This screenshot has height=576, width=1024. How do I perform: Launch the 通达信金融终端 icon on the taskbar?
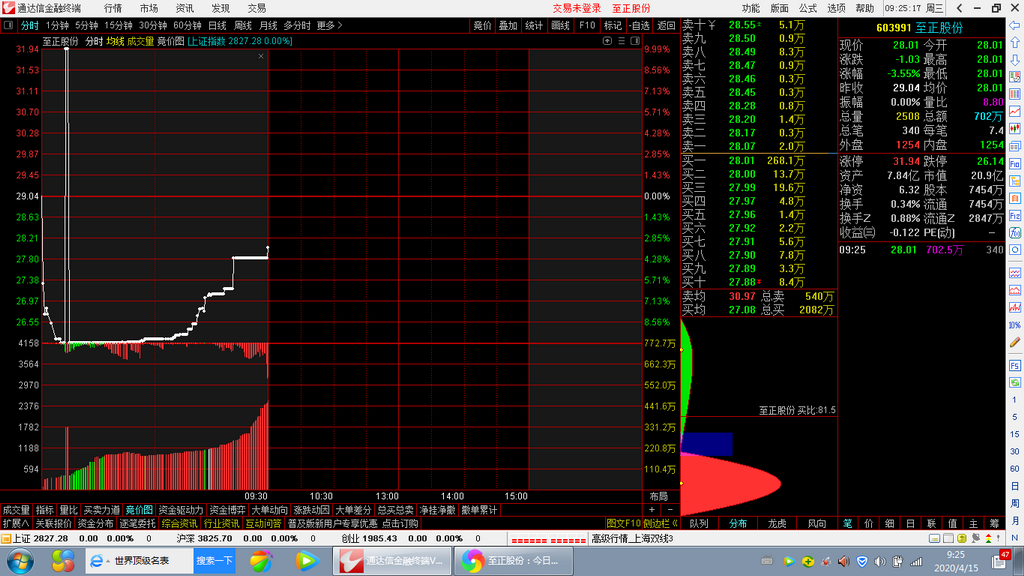(x=390, y=562)
